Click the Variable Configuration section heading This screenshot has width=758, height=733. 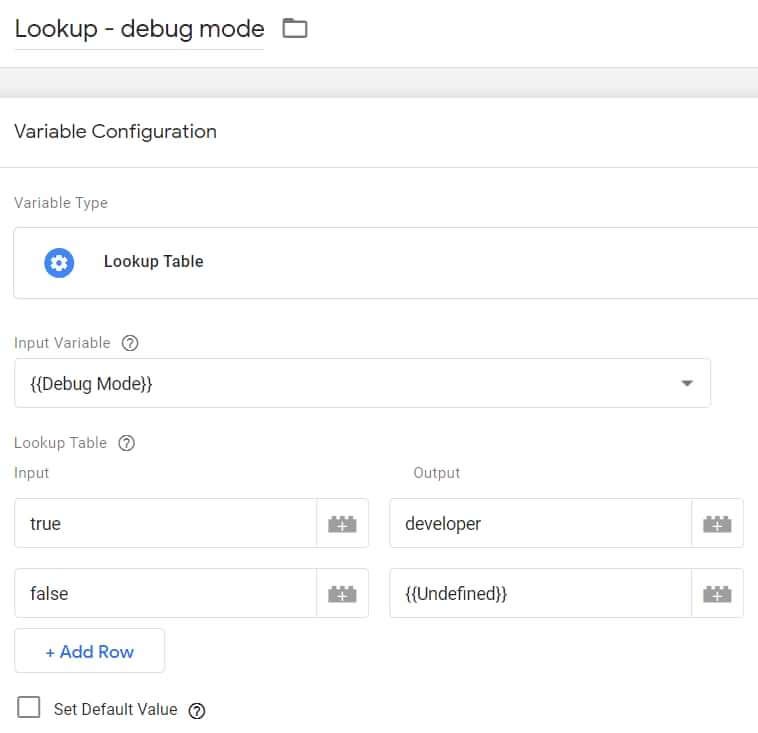[x=115, y=131]
